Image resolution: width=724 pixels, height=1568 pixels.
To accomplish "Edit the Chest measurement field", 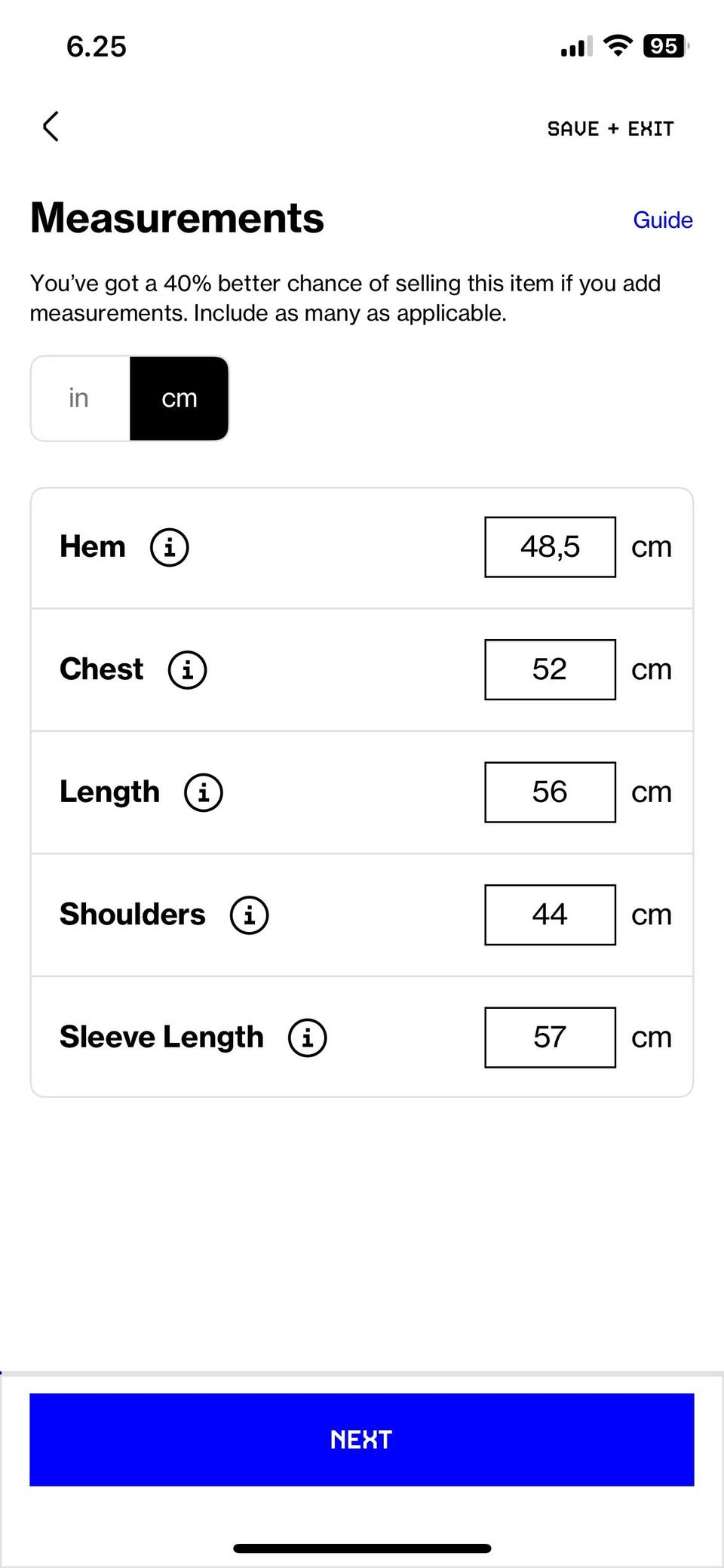I will pos(550,669).
